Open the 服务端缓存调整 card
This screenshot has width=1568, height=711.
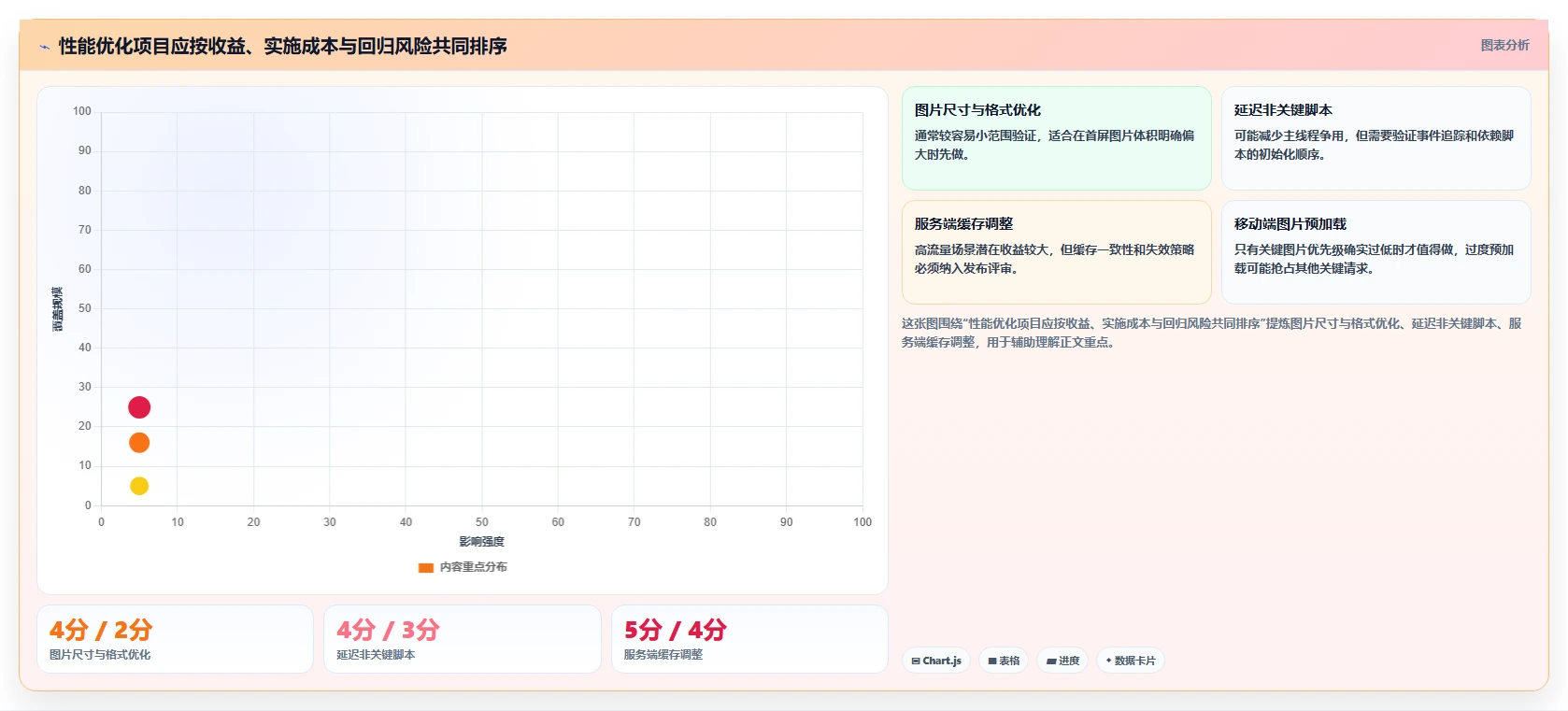pos(1056,252)
